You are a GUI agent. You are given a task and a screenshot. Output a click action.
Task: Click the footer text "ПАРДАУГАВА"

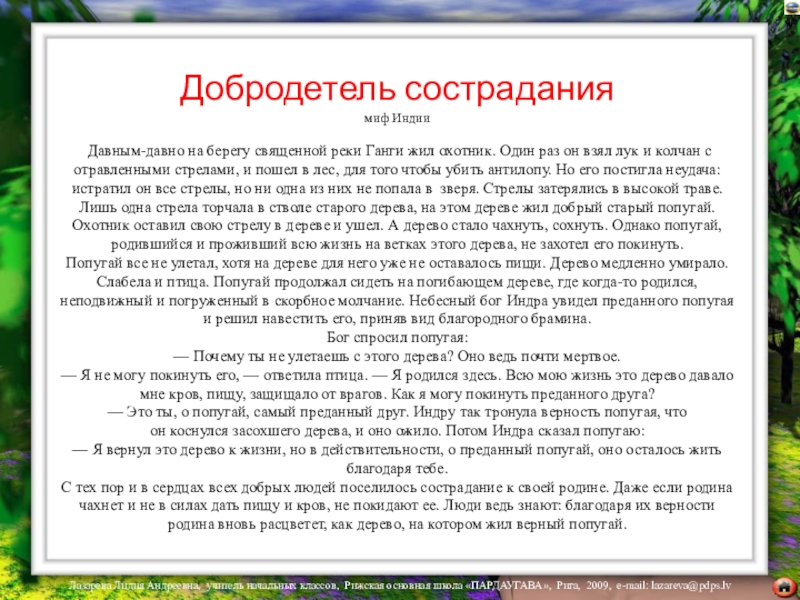[506, 586]
